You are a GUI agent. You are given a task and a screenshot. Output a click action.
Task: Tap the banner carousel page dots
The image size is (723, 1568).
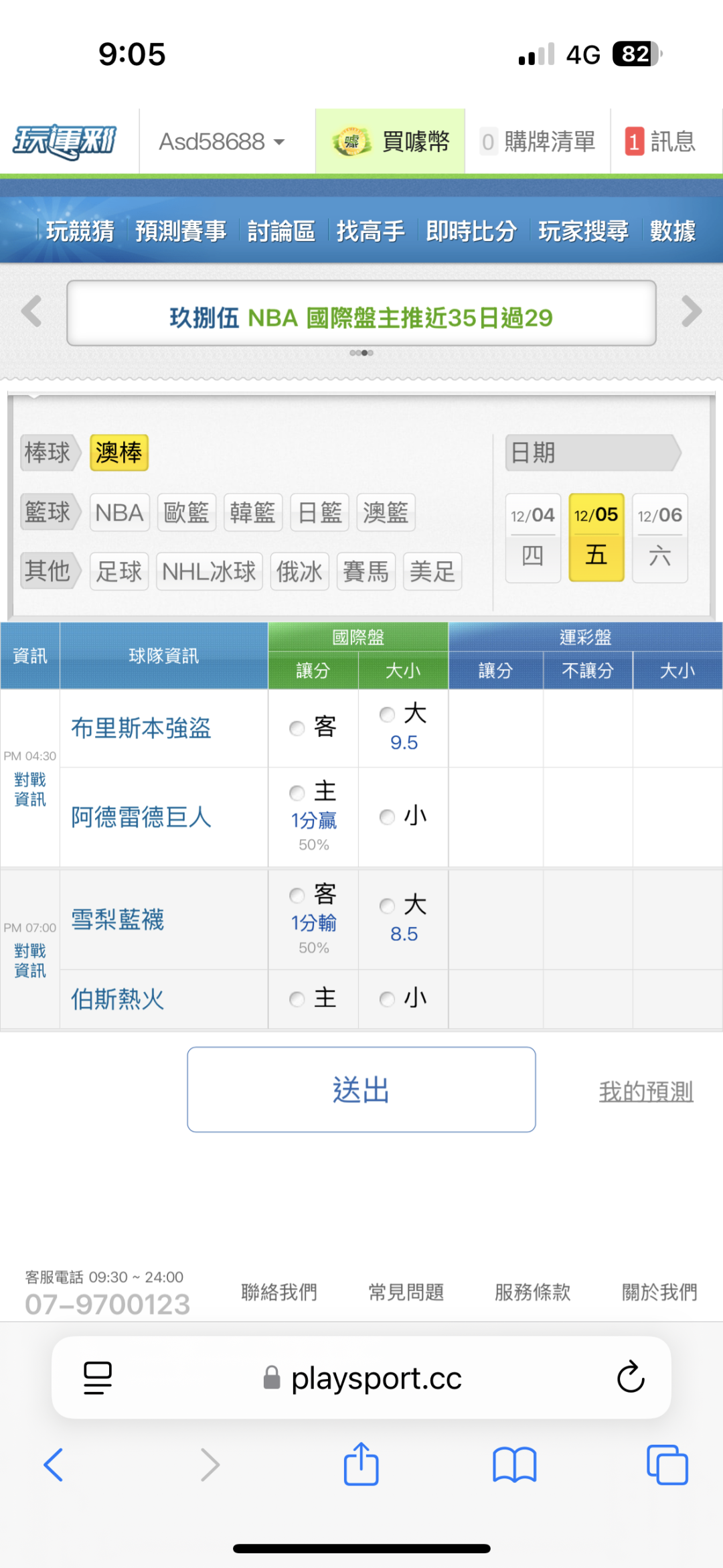(361, 353)
